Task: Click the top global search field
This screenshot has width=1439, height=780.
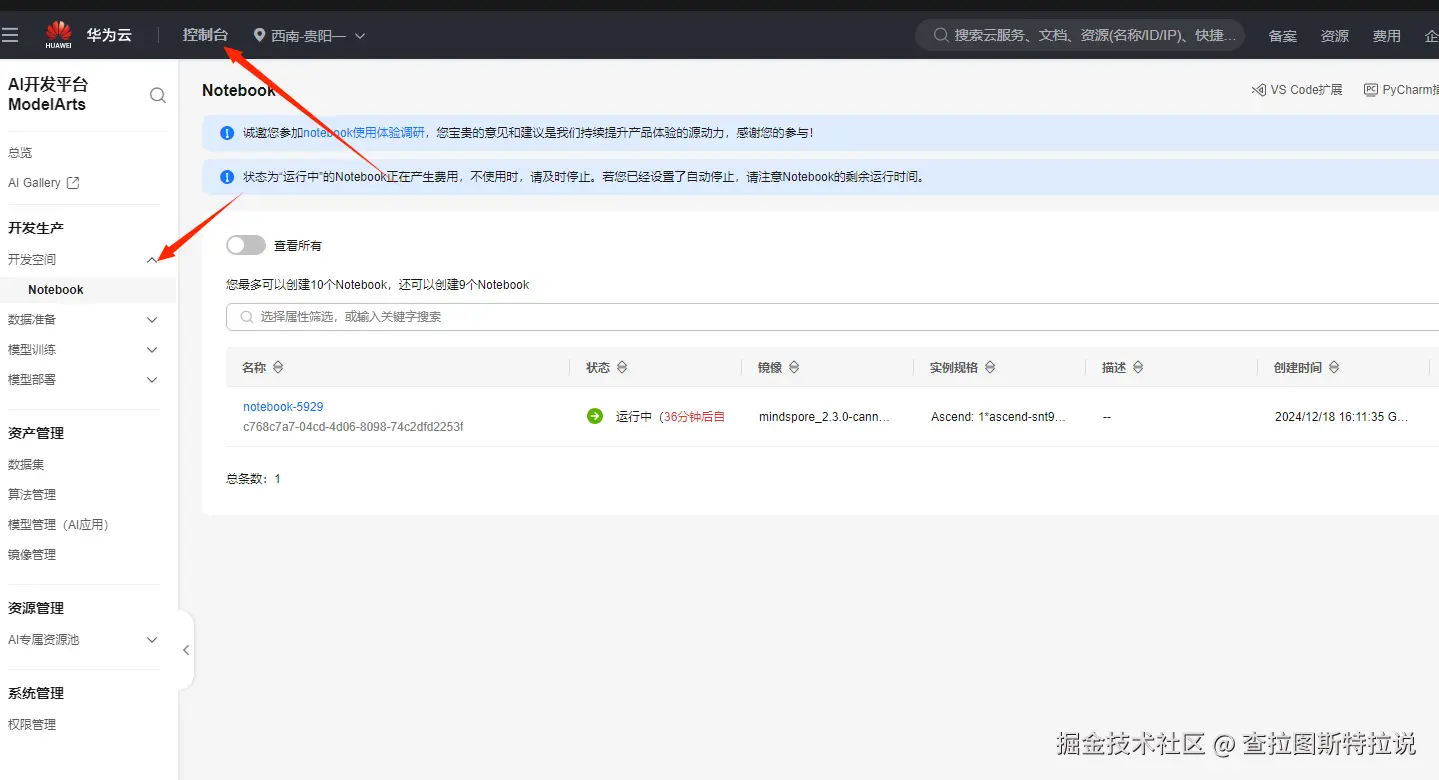Action: (x=1080, y=35)
